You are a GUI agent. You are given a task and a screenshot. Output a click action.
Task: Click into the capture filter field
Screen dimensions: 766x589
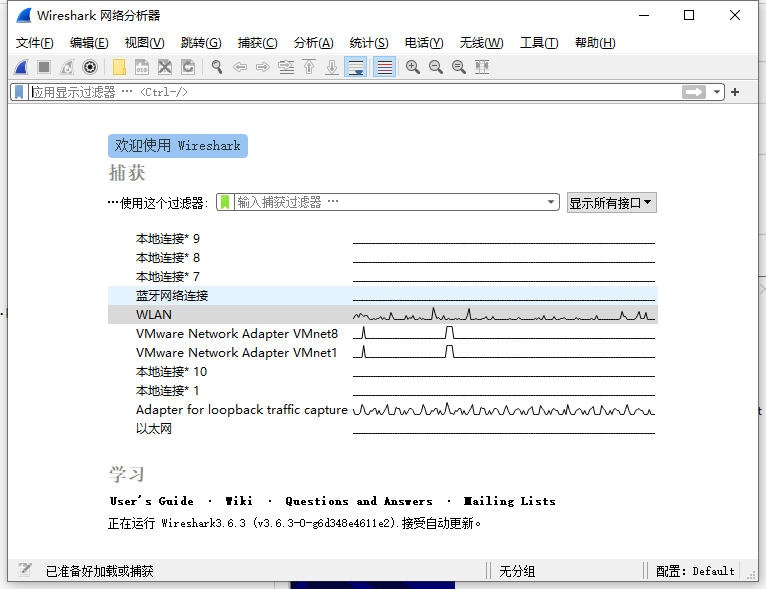pos(388,202)
